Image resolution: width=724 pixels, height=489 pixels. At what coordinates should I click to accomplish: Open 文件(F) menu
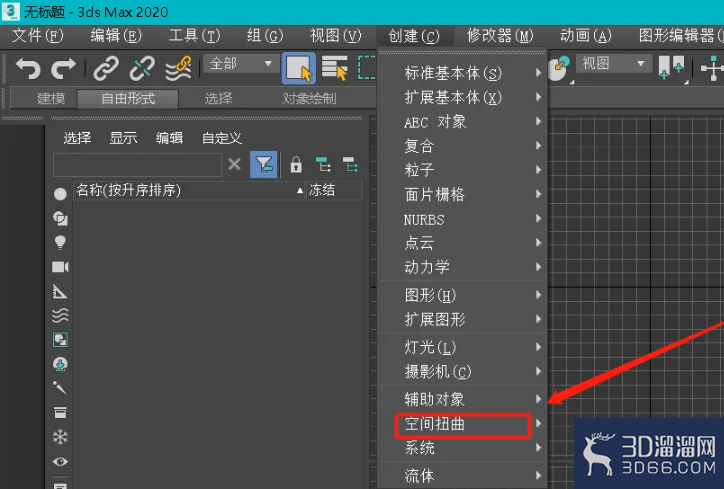point(37,36)
